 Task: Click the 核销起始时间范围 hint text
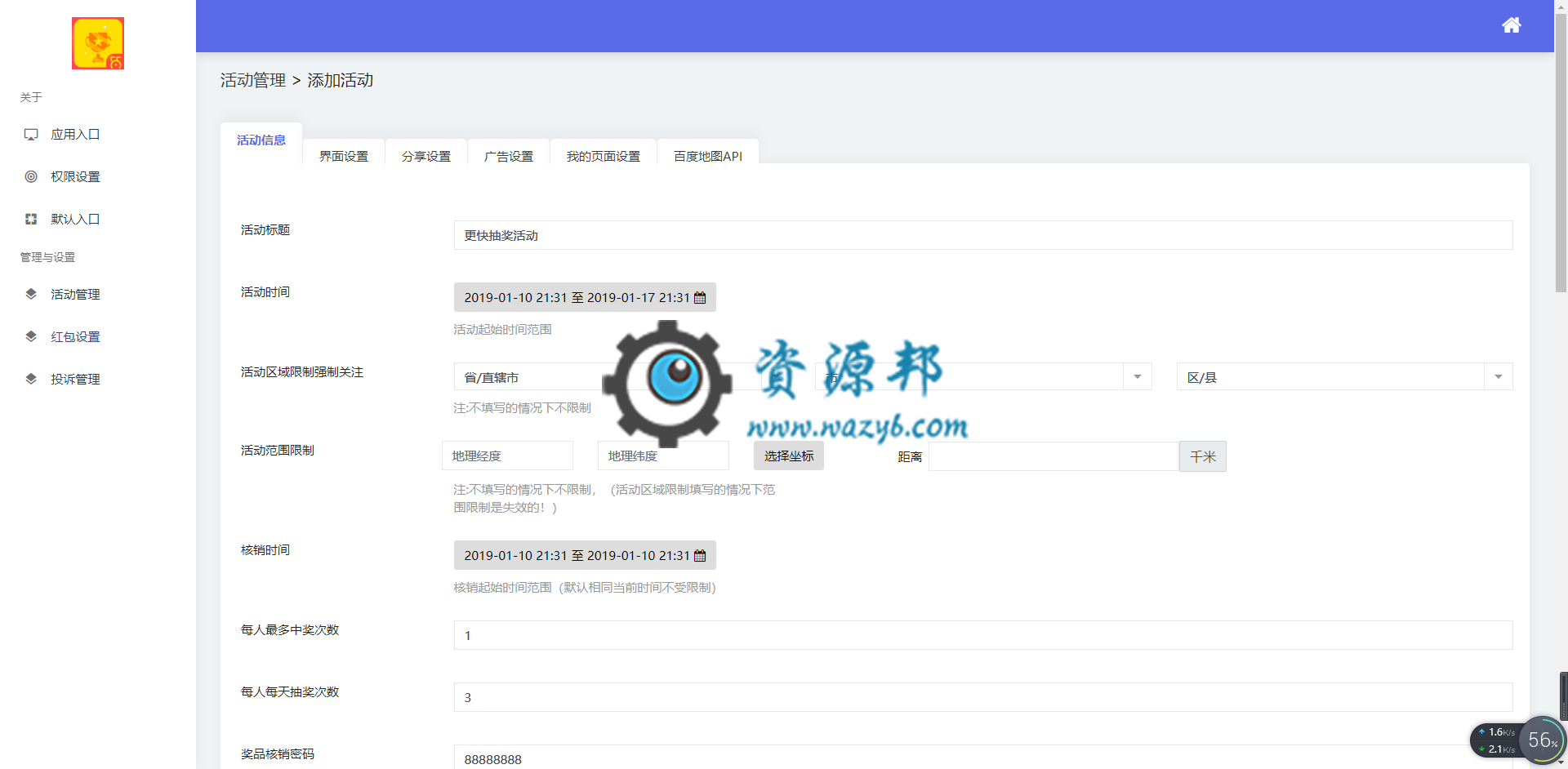tap(585, 588)
